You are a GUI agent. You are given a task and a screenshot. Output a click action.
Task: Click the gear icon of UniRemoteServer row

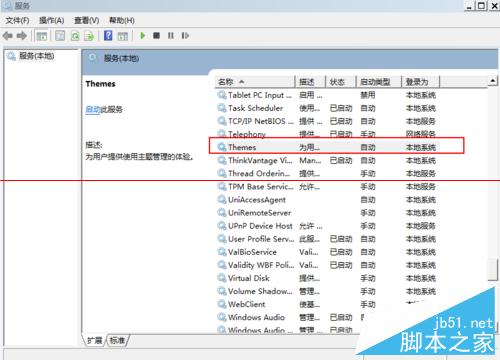pos(222,213)
